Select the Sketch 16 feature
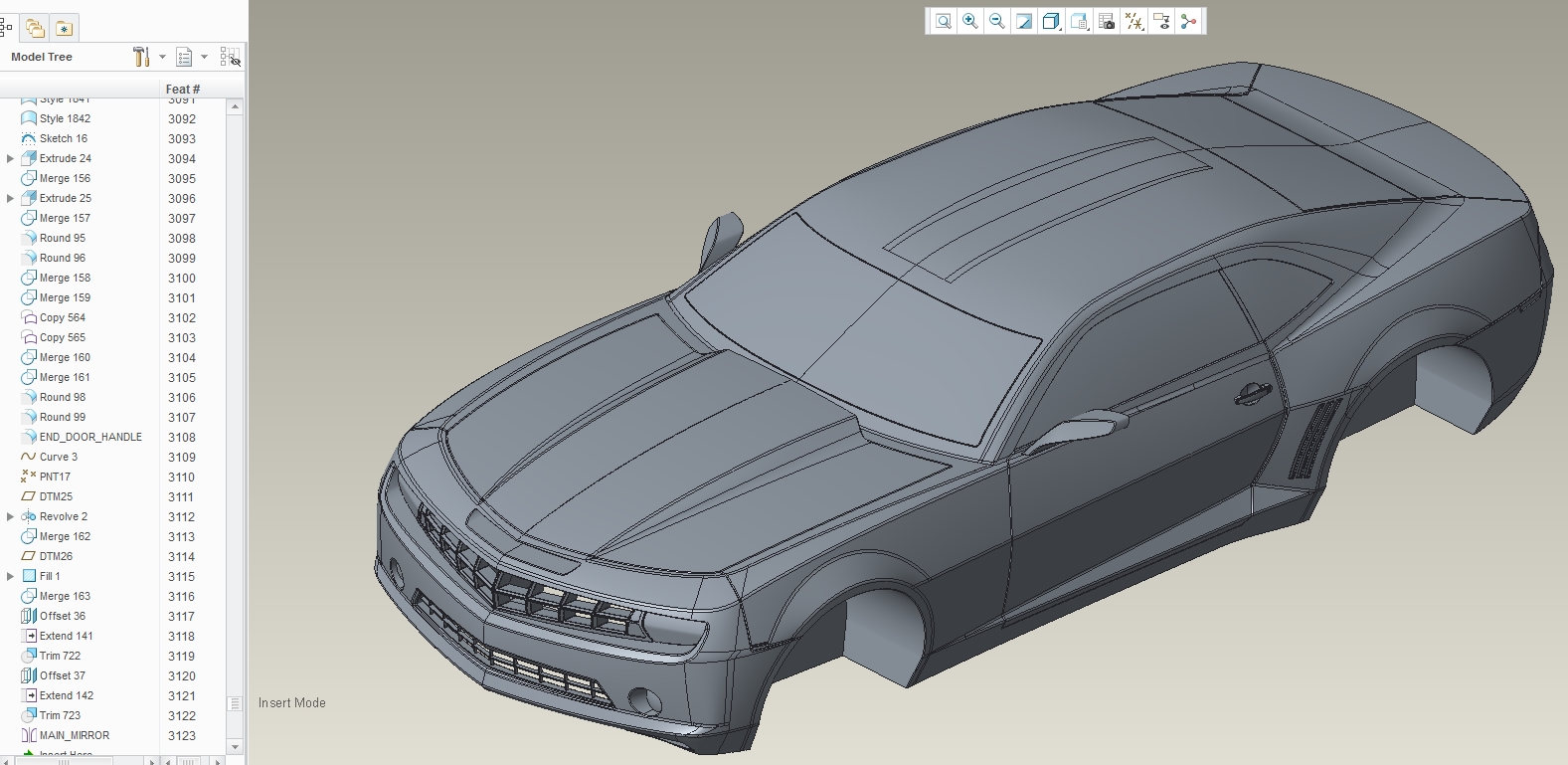 pos(63,138)
